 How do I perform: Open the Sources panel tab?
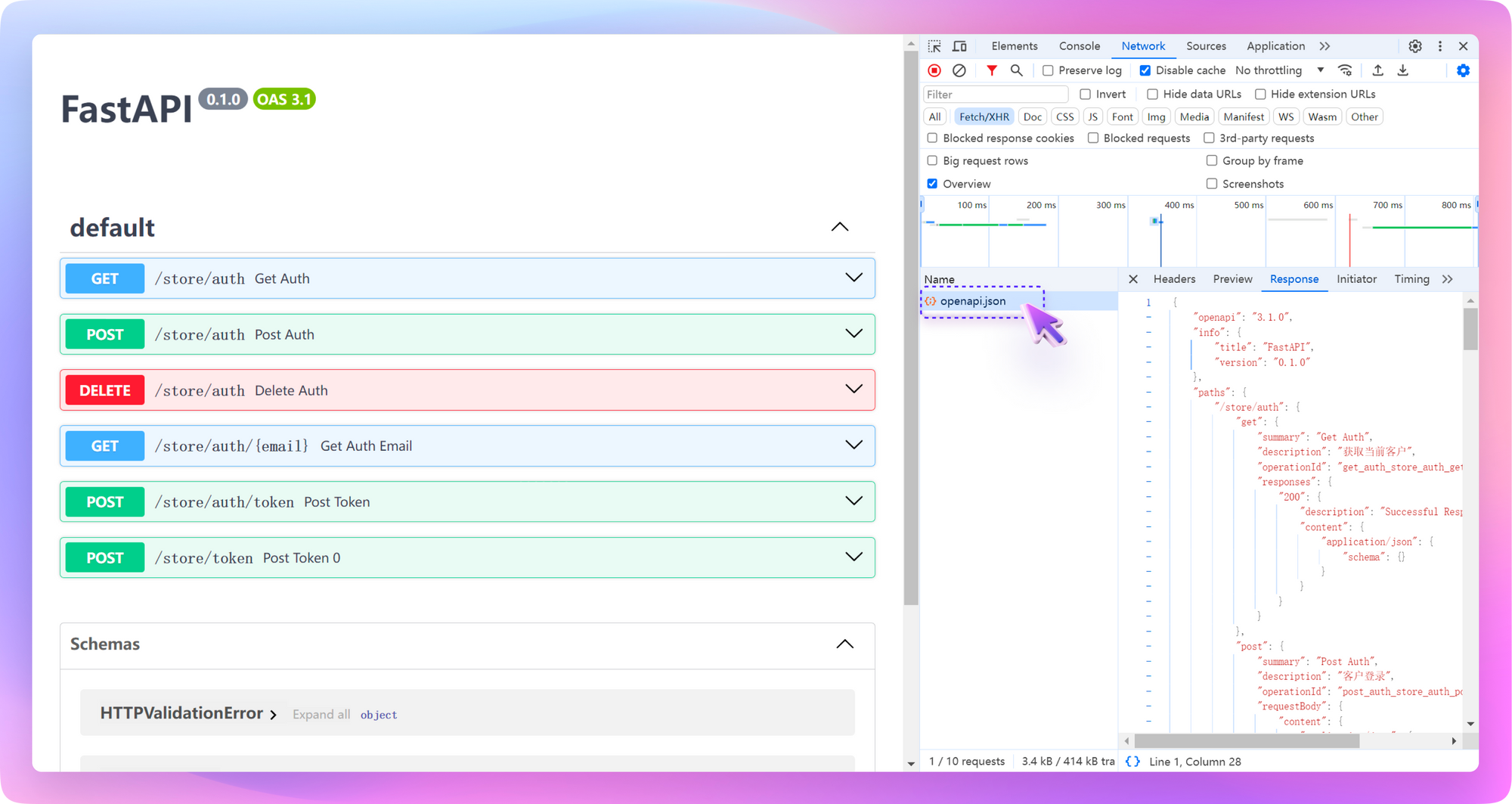tap(1206, 46)
